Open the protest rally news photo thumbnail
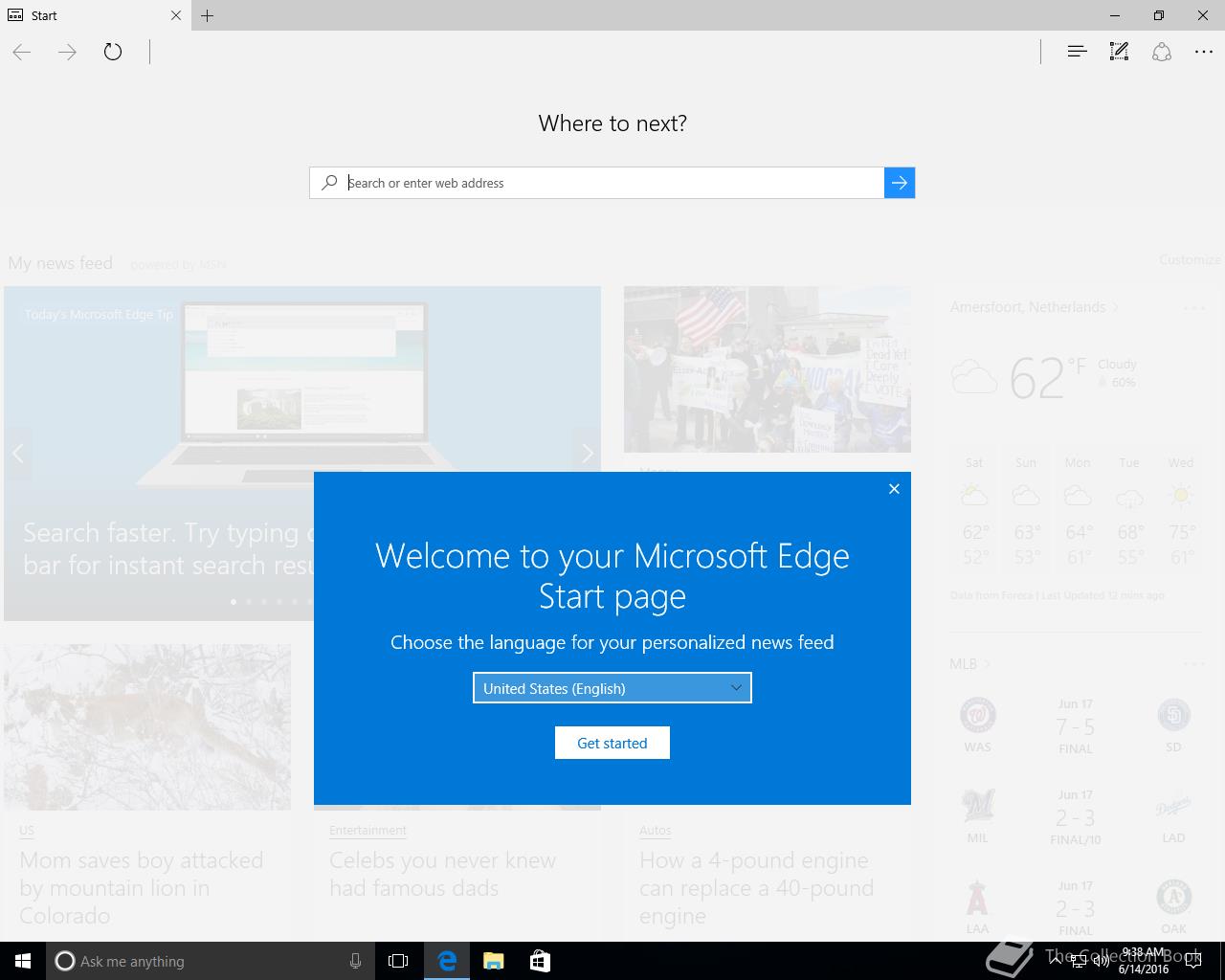This screenshot has height=980, width=1225. coord(768,369)
